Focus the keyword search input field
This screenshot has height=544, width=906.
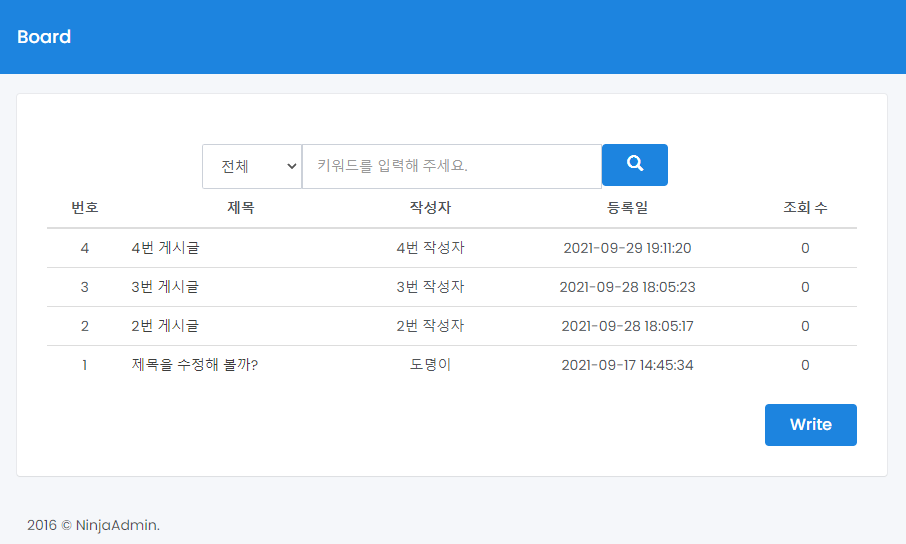point(452,166)
